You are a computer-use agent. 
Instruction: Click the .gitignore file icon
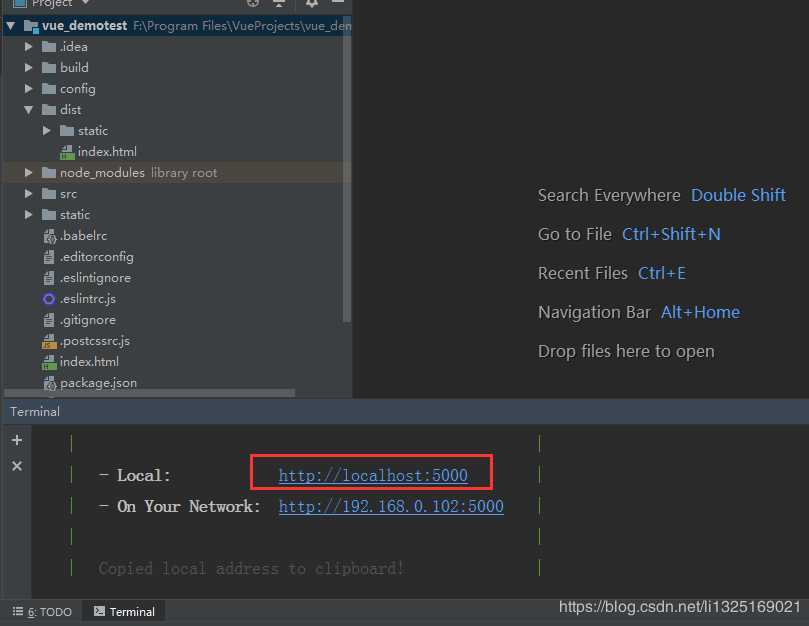(x=49, y=320)
